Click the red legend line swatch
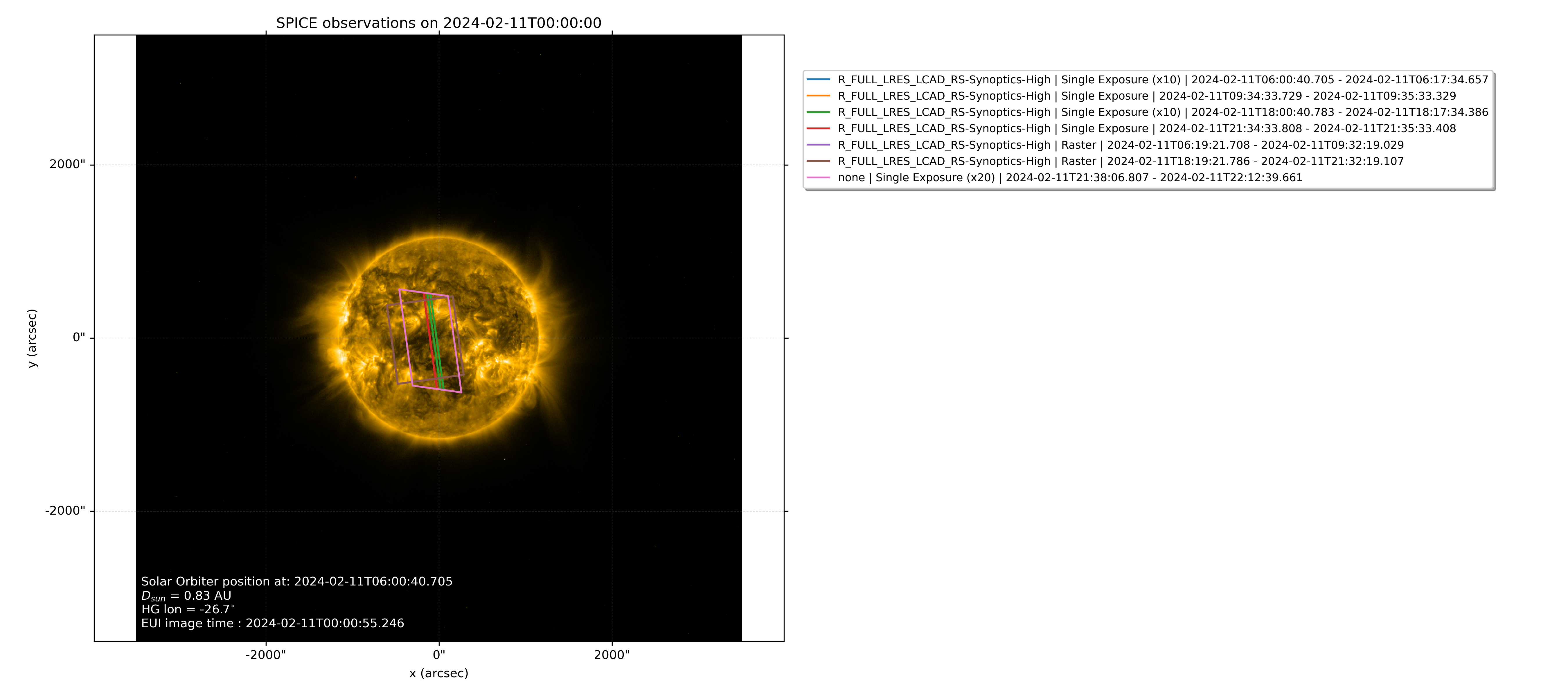 [818, 128]
